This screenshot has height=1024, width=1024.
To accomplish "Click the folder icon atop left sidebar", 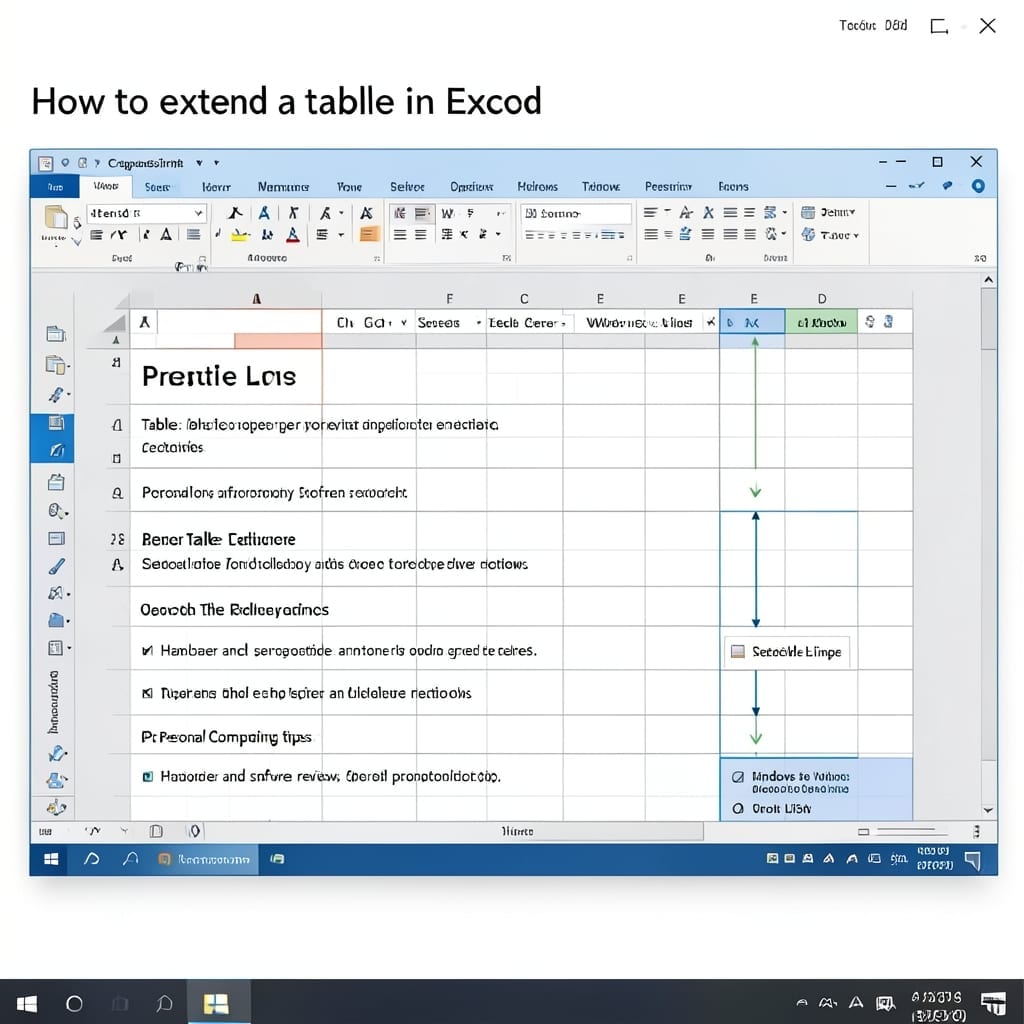I will (x=56, y=334).
